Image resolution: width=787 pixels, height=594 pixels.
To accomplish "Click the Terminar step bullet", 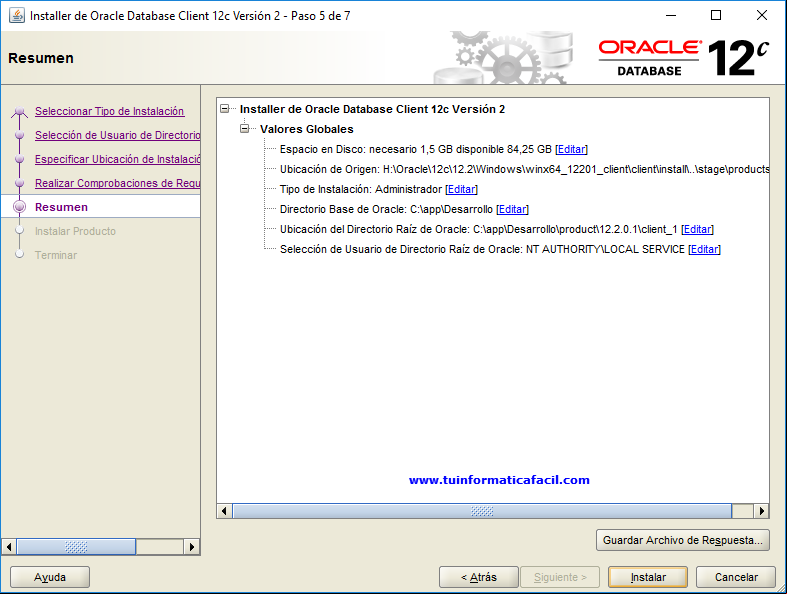I will point(20,254).
